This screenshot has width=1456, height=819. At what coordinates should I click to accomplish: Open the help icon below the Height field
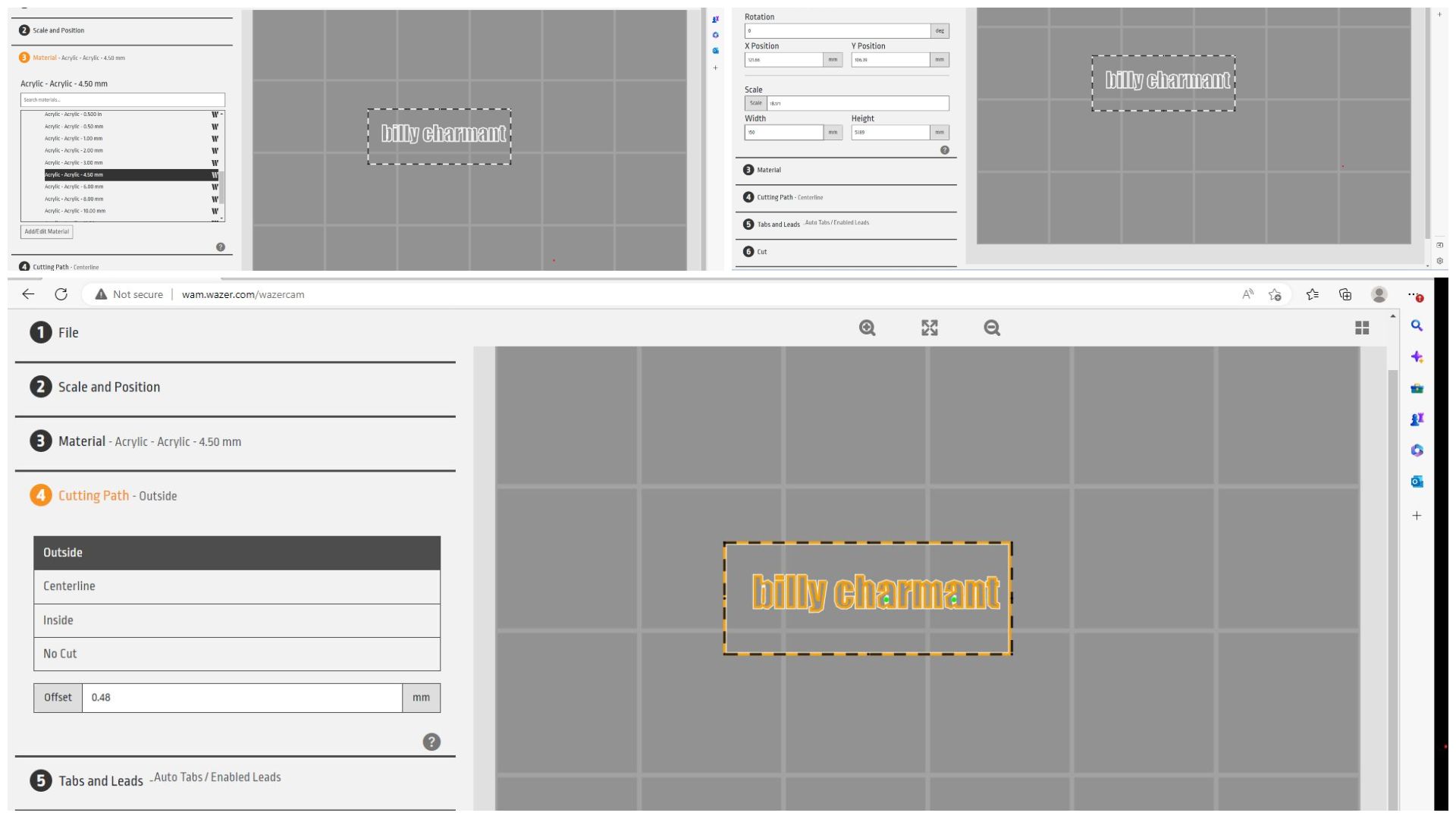click(945, 150)
